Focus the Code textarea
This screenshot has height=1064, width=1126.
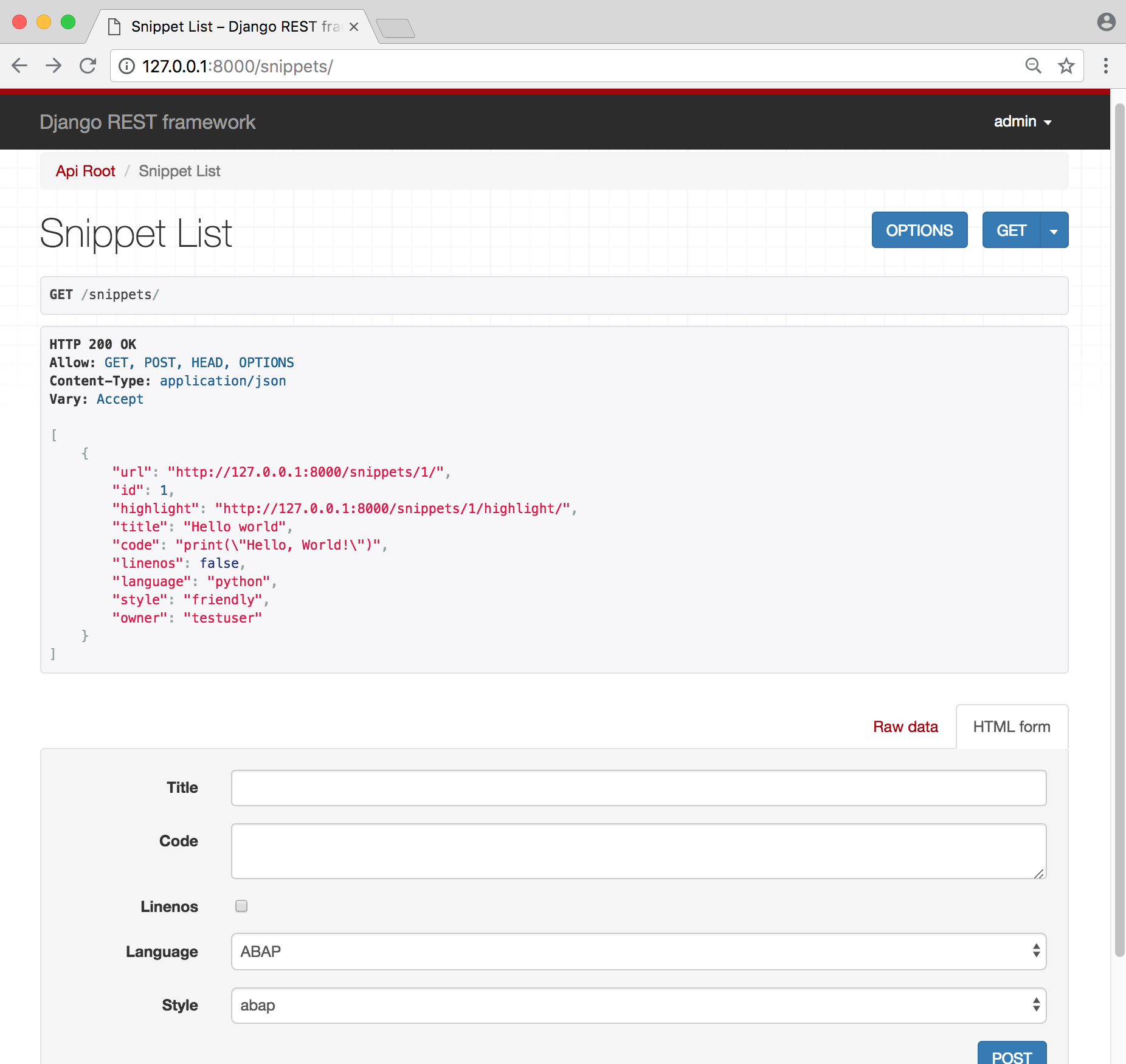click(x=638, y=851)
